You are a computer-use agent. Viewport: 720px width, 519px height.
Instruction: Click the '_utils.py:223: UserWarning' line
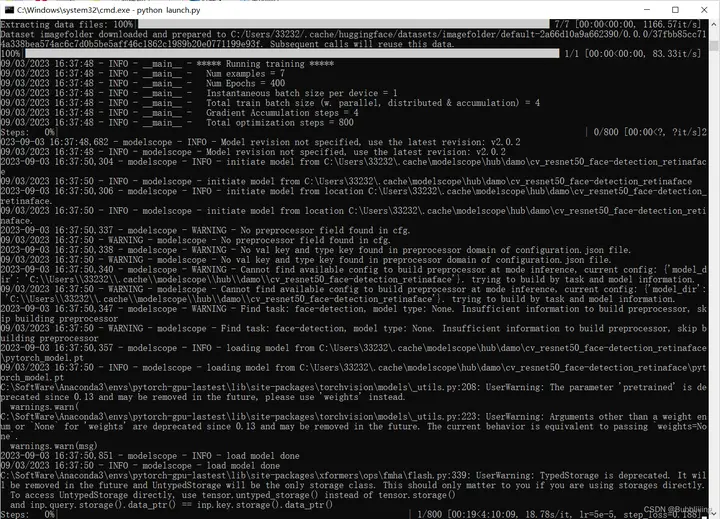click(x=353, y=426)
